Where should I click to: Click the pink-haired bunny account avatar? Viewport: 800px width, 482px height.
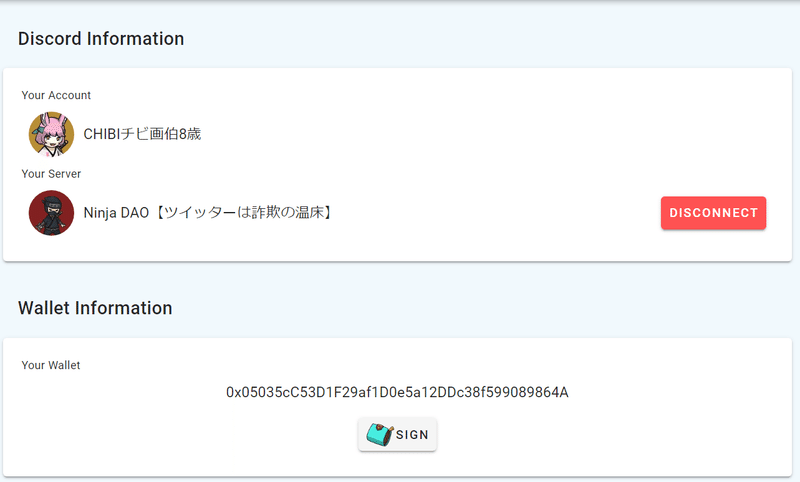(51, 134)
